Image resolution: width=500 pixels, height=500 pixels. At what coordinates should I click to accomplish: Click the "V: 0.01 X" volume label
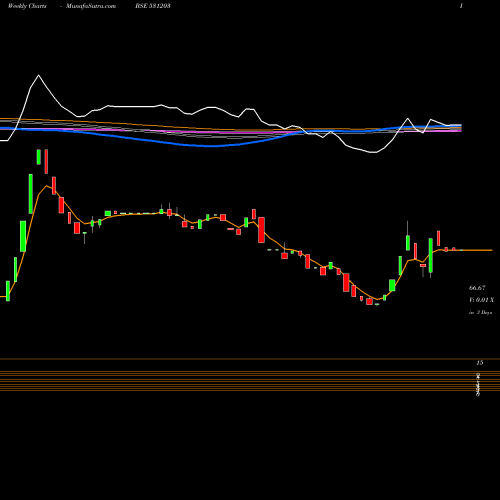tap(481, 300)
